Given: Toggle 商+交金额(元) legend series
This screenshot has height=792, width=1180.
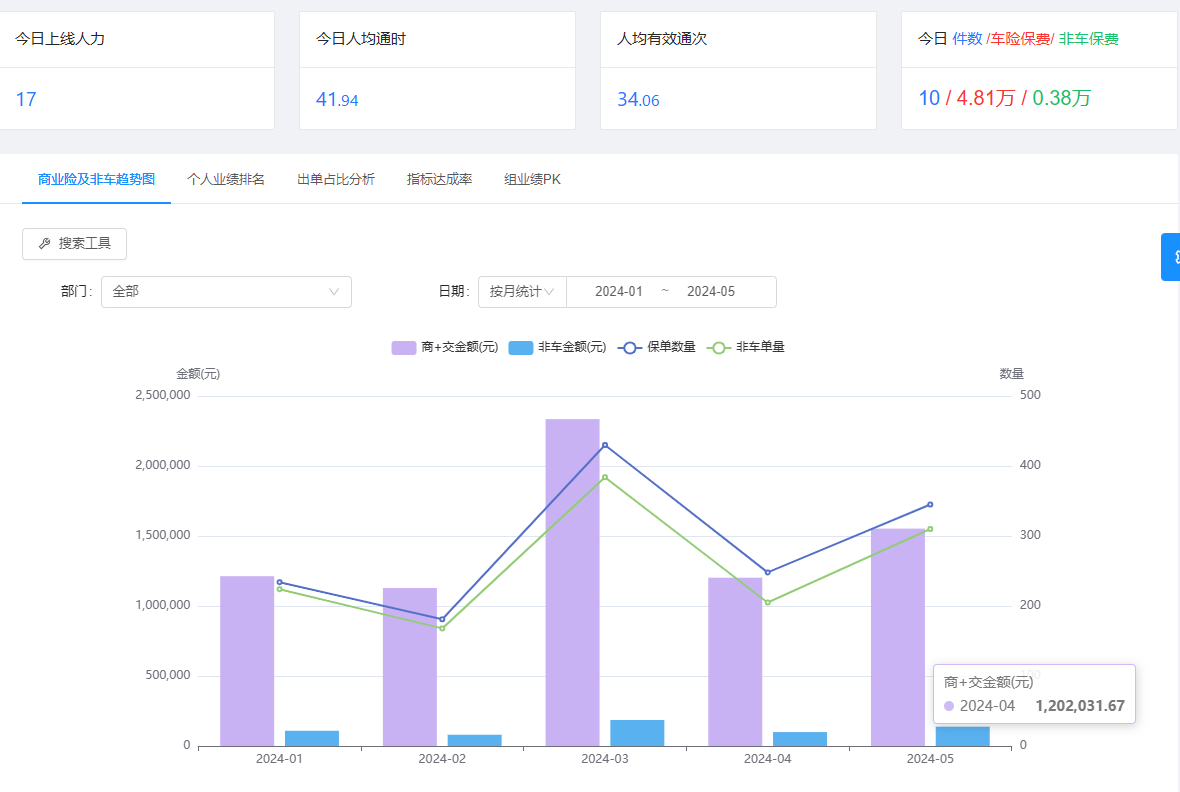Looking at the screenshot, I should point(445,347).
